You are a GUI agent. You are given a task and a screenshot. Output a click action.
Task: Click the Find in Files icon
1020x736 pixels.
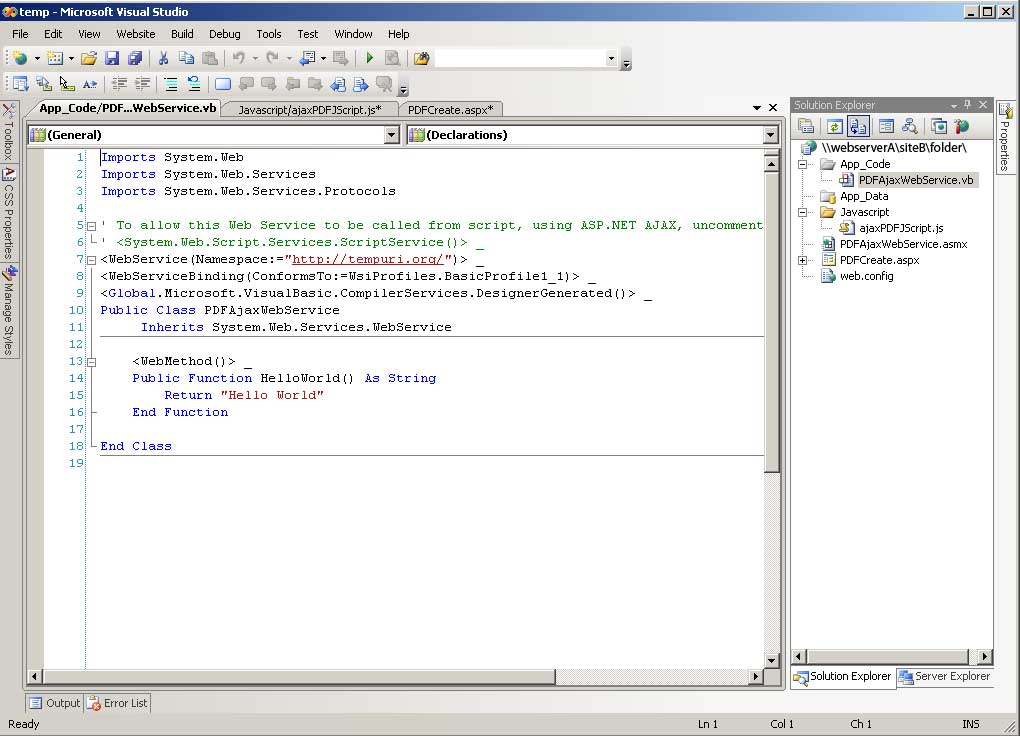pos(422,59)
